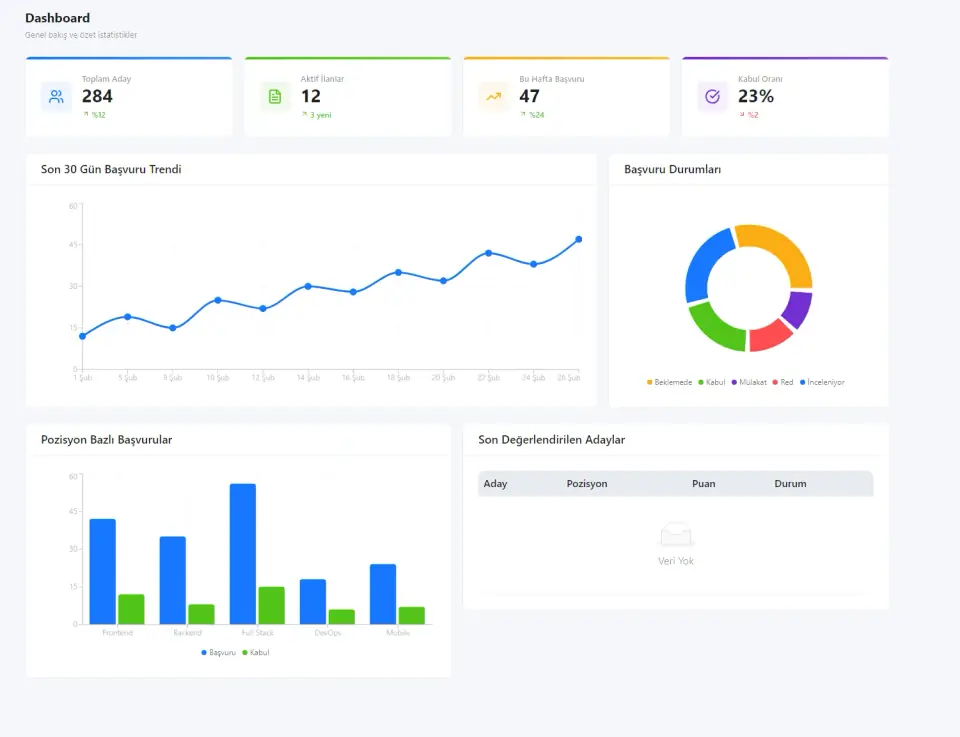Click the Aktif İlanlar value 12
This screenshot has width=960, height=737.
310,96
